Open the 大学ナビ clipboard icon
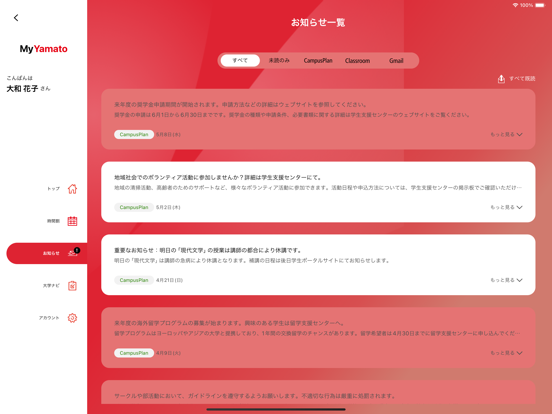Viewport: 552px width, 414px height. click(72, 286)
